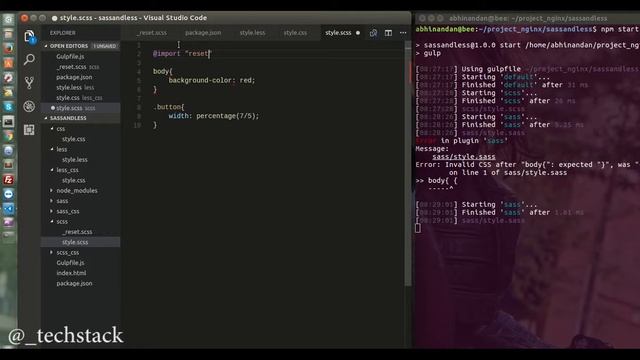The height and width of the screenshot is (360, 640).
Task: Click the open changes icon in editor toolbar
Action: pos(373,33)
